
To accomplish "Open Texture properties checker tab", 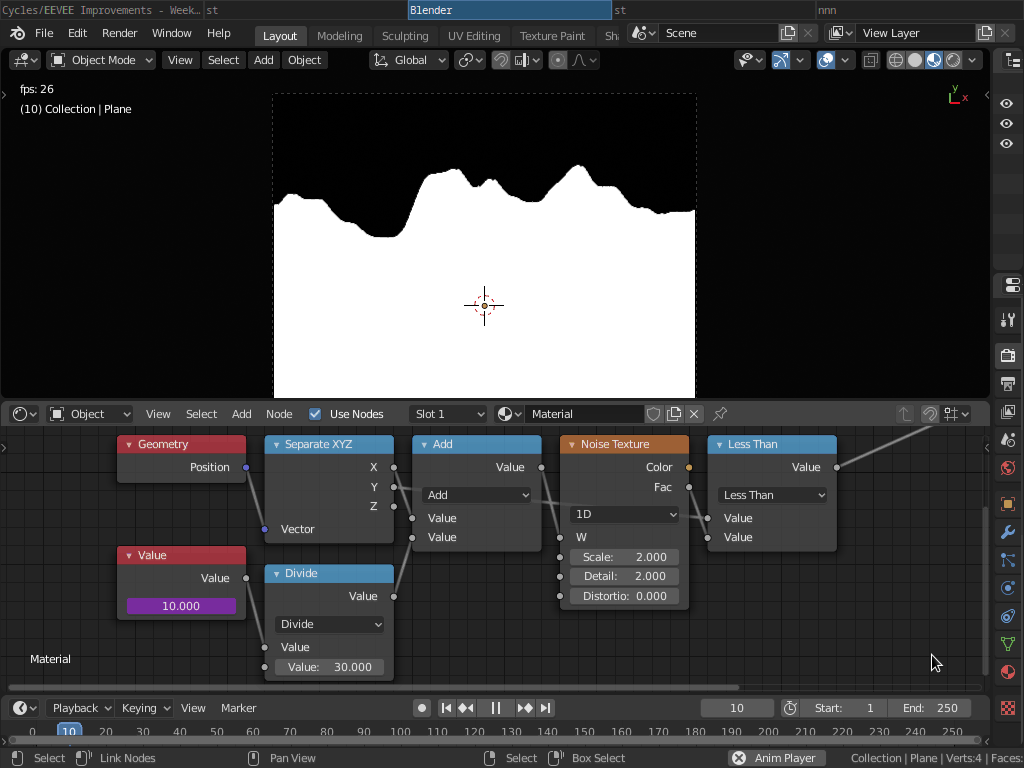I will (x=1008, y=708).
